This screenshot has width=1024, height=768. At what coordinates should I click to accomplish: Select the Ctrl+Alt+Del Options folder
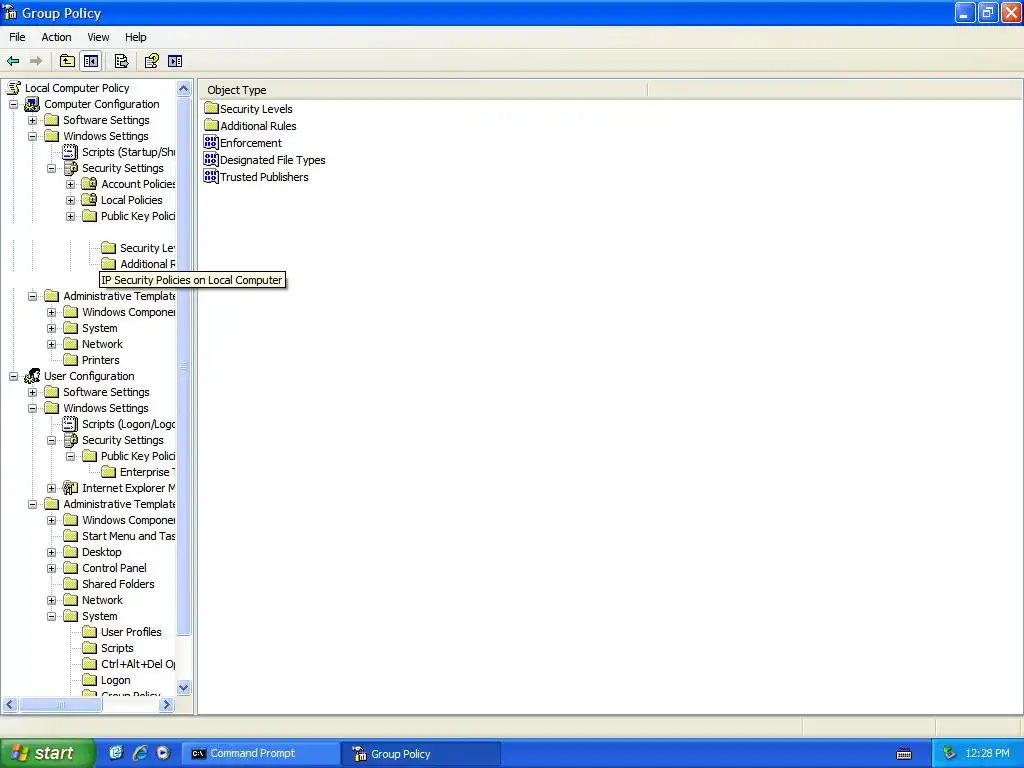click(129, 664)
